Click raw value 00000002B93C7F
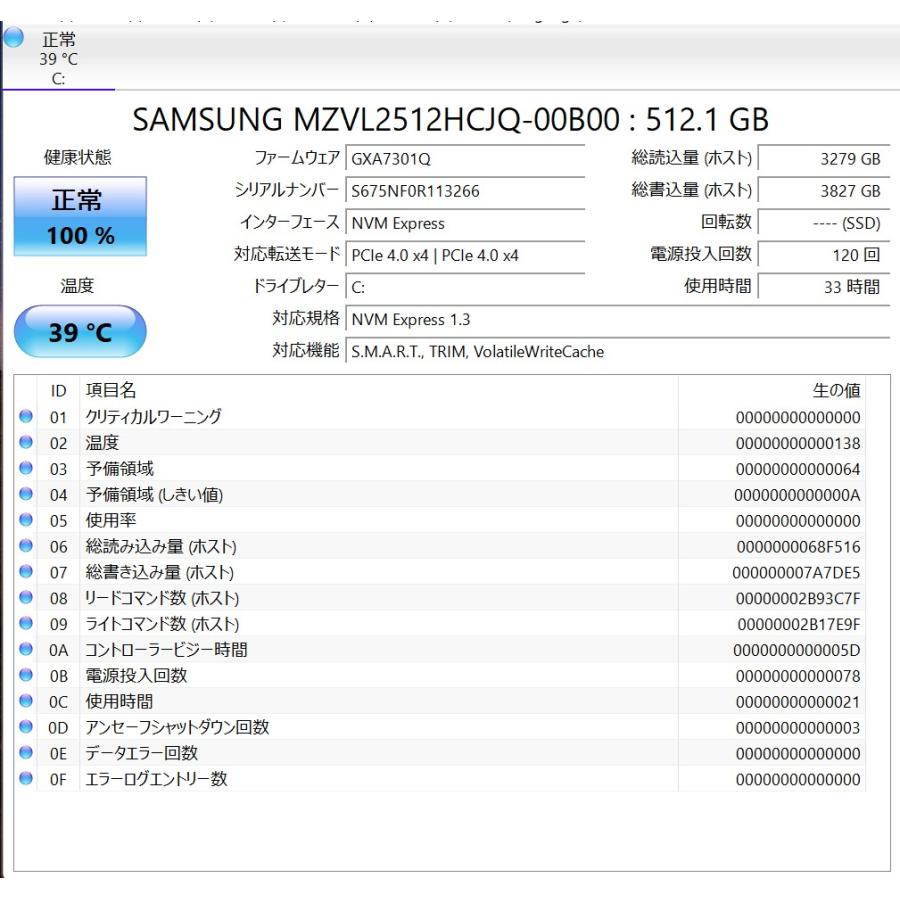Screen dimensions: 900x900 click(x=798, y=598)
